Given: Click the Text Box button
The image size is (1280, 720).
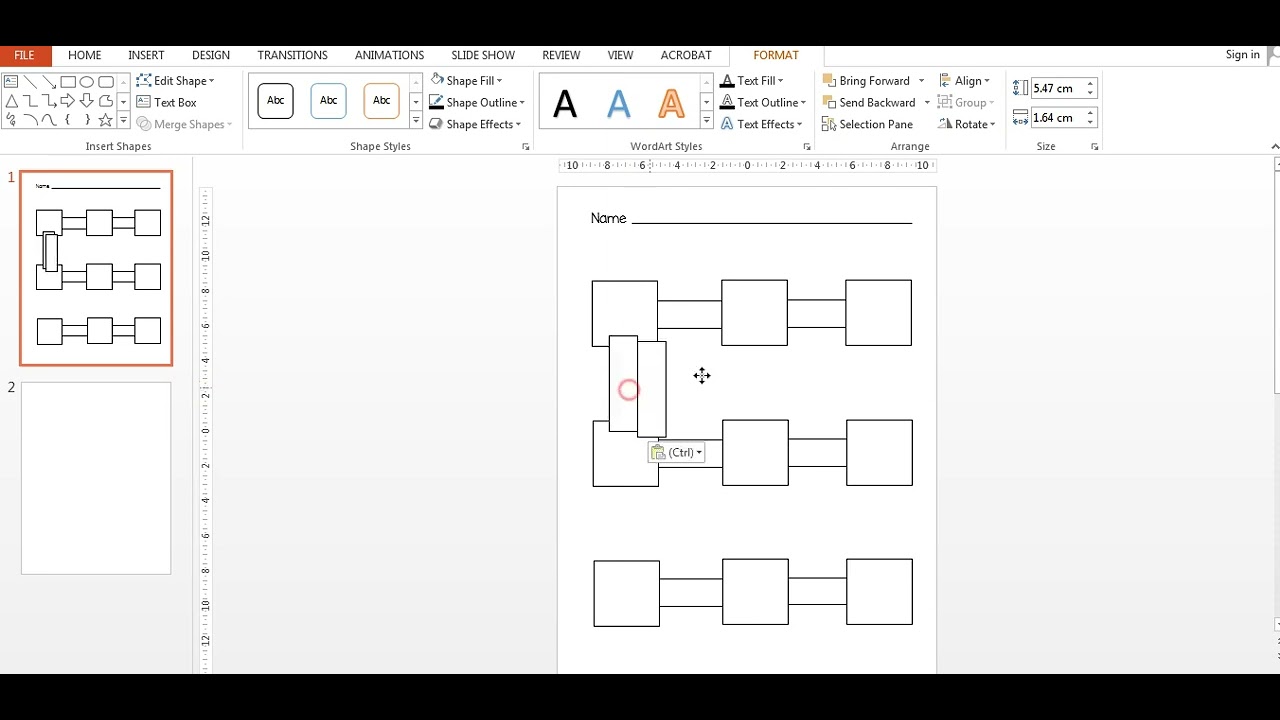Looking at the screenshot, I should click(166, 102).
